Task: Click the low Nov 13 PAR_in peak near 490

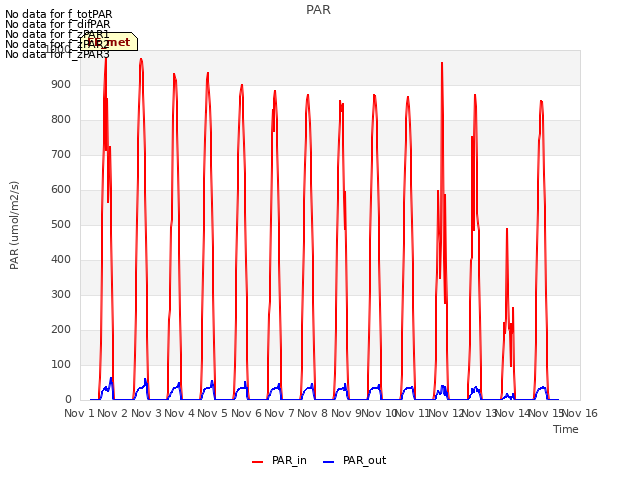Action: pyautogui.click(x=507, y=229)
